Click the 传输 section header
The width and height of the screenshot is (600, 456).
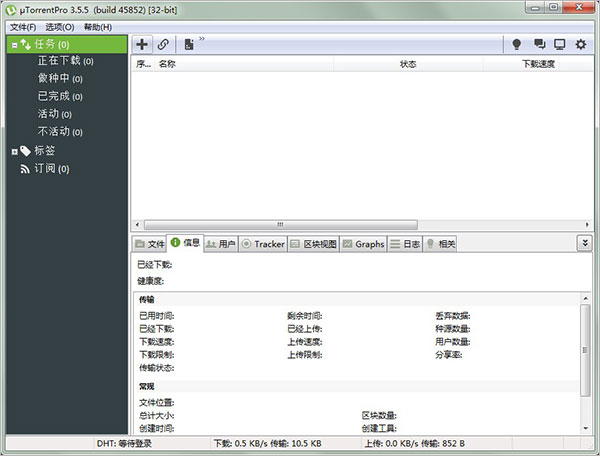[x=147, y=299]
